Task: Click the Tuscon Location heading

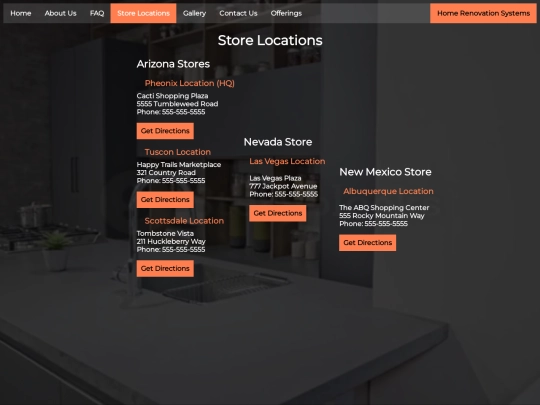Action: coord(178,152)
